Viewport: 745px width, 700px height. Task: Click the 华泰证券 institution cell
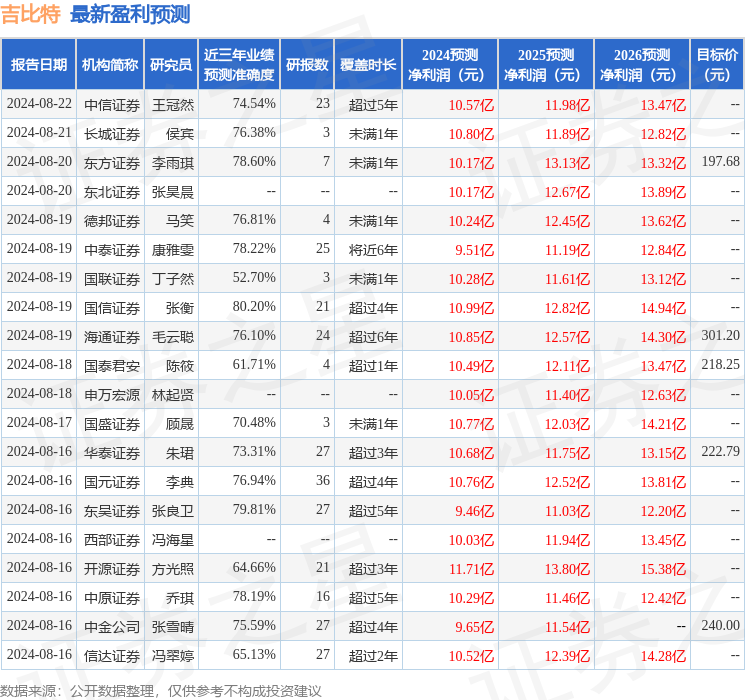click(x=112, y=453)
